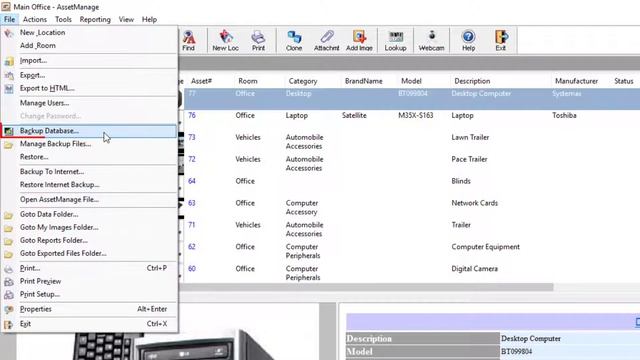
Task: Select the Lawn Trailer description cell
Action: (x=470, y=137)
